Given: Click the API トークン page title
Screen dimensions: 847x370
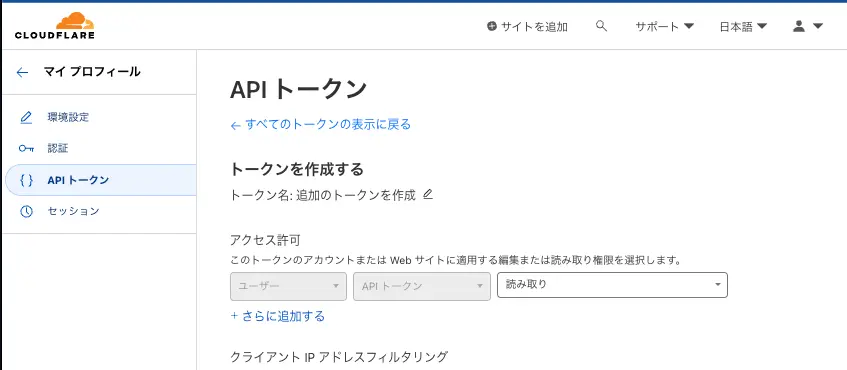Looking at the screenshot, I should click(x=299, y=89).
